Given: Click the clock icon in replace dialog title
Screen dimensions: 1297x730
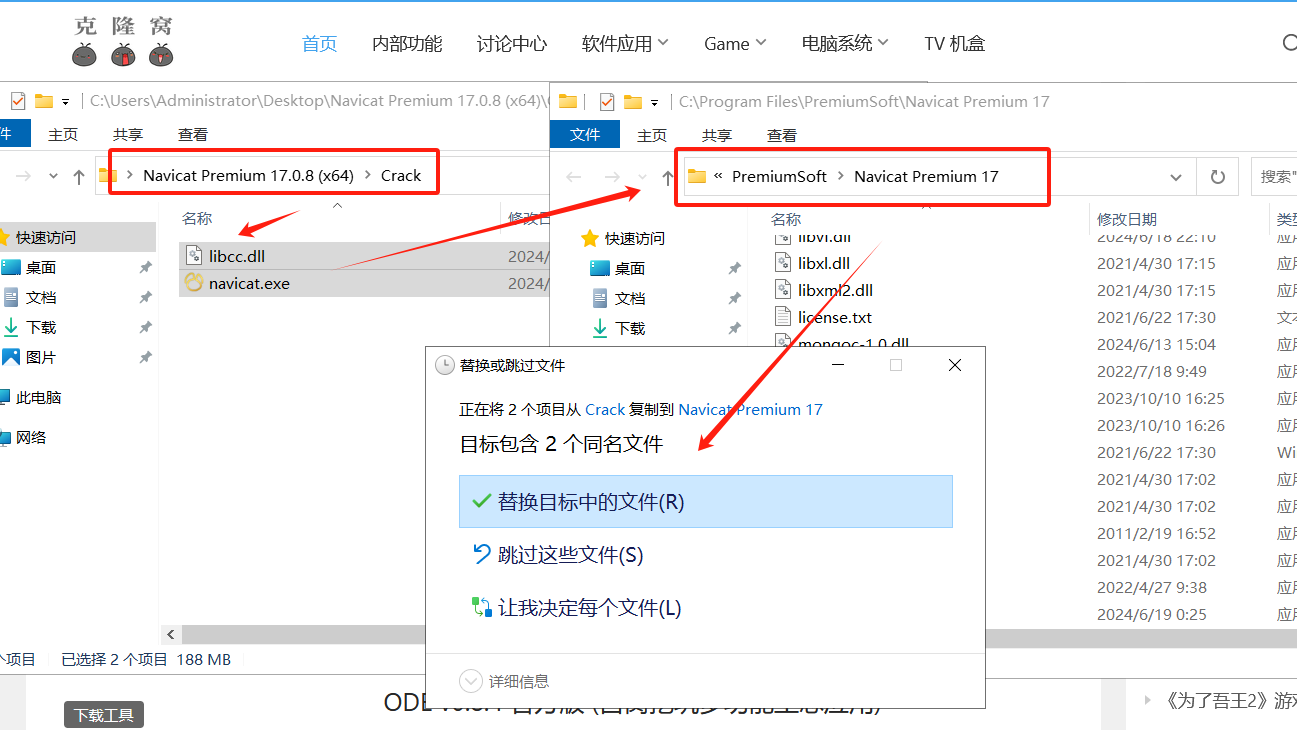Looking at the screenshot, I should point(445,366).
